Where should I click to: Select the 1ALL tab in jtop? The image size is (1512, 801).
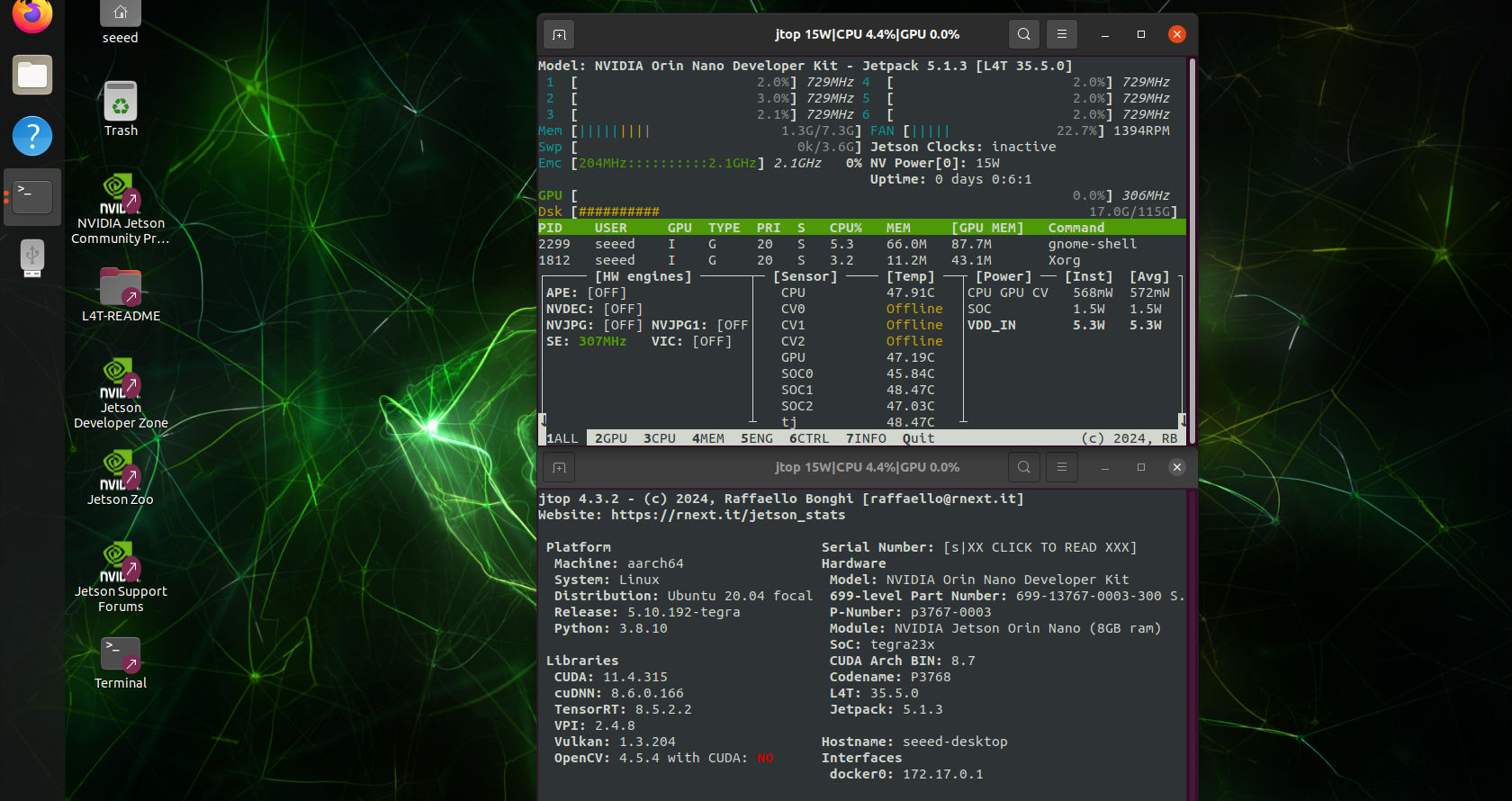click(562, 438)
